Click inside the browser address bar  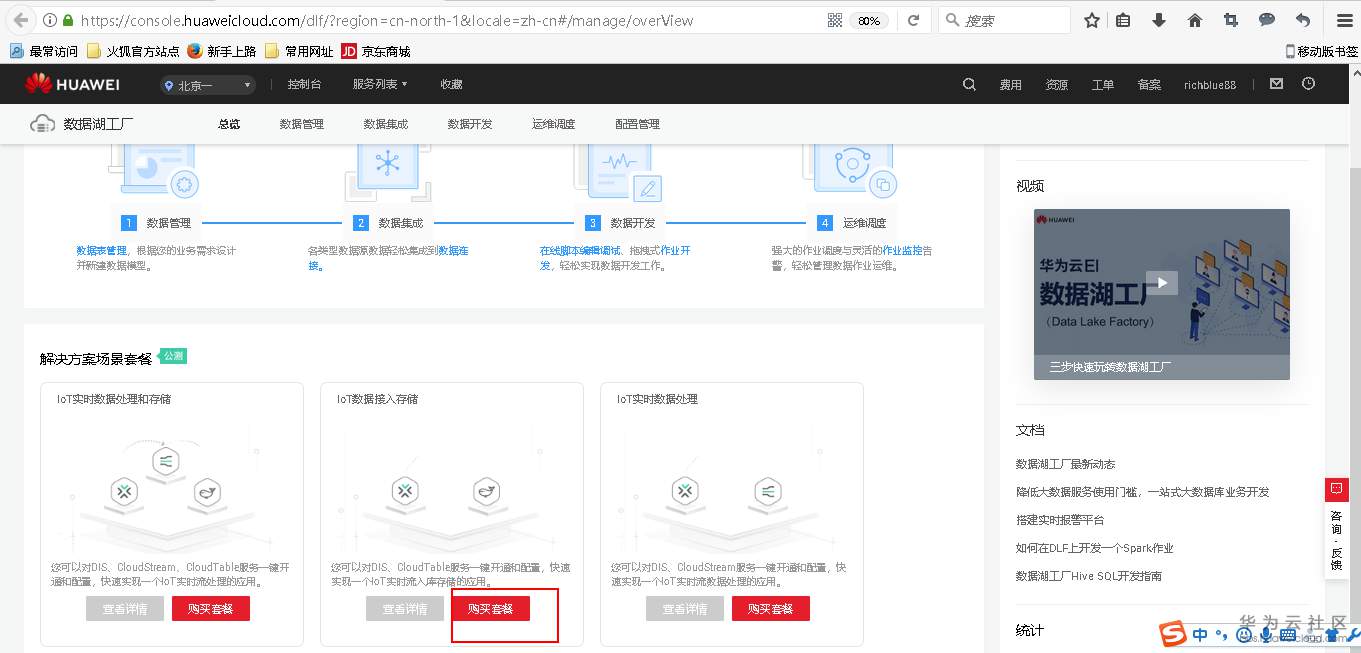[400, 19]
